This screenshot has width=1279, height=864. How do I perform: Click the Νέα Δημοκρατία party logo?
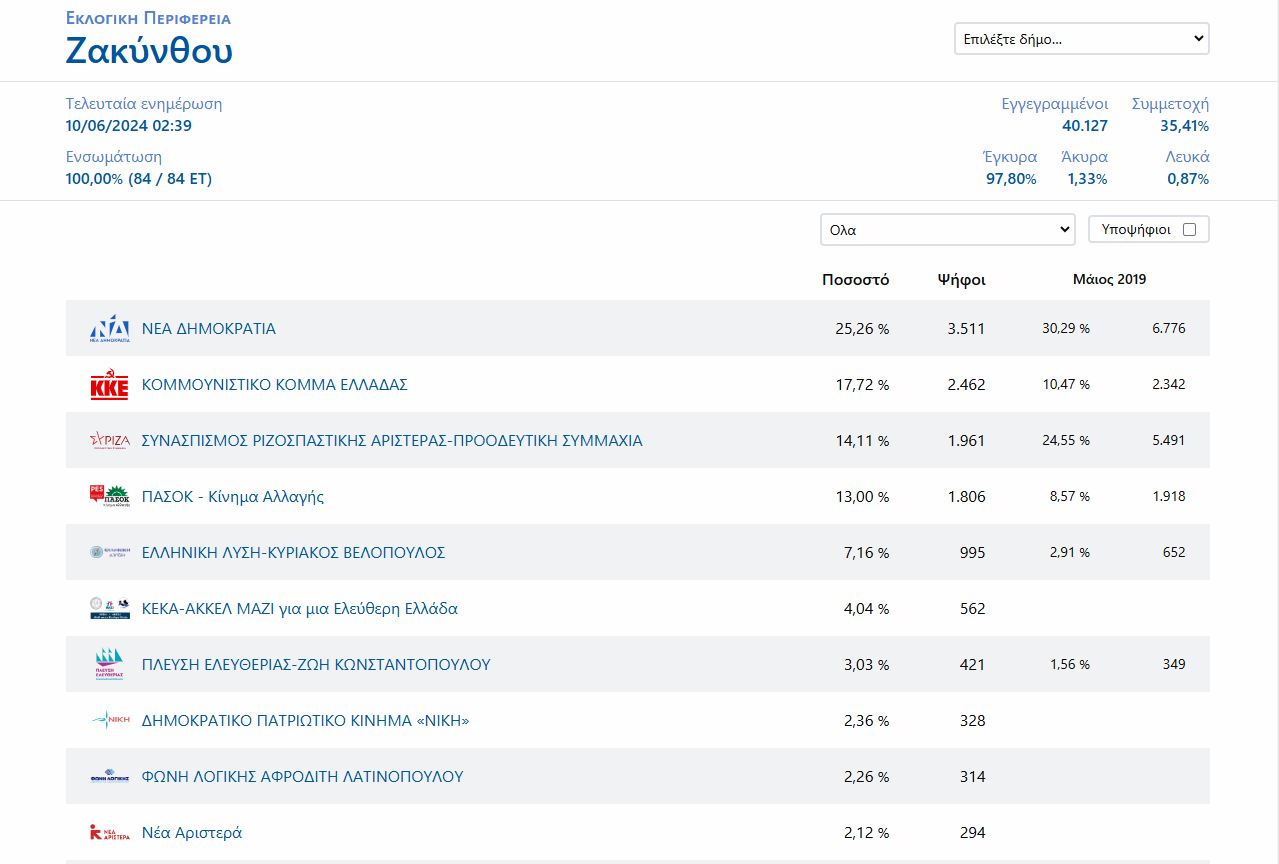coord(109,329)
